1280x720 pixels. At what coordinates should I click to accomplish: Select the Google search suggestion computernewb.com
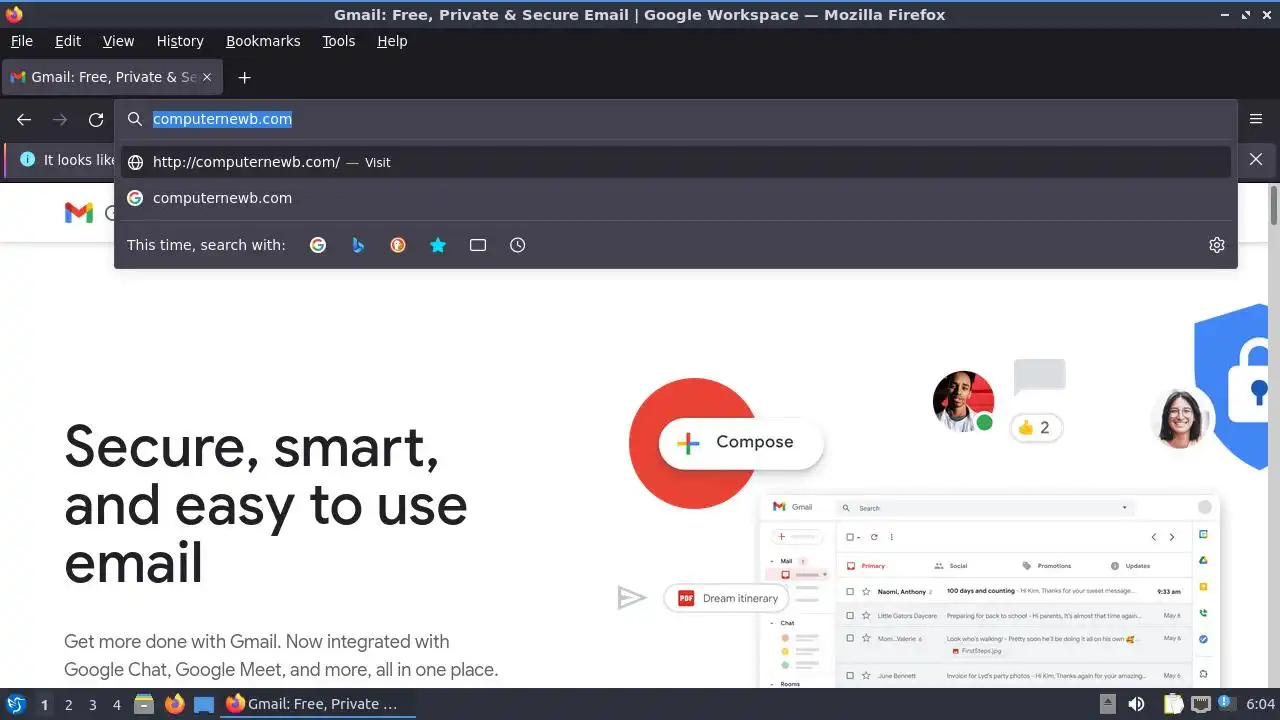pos(676,198)
